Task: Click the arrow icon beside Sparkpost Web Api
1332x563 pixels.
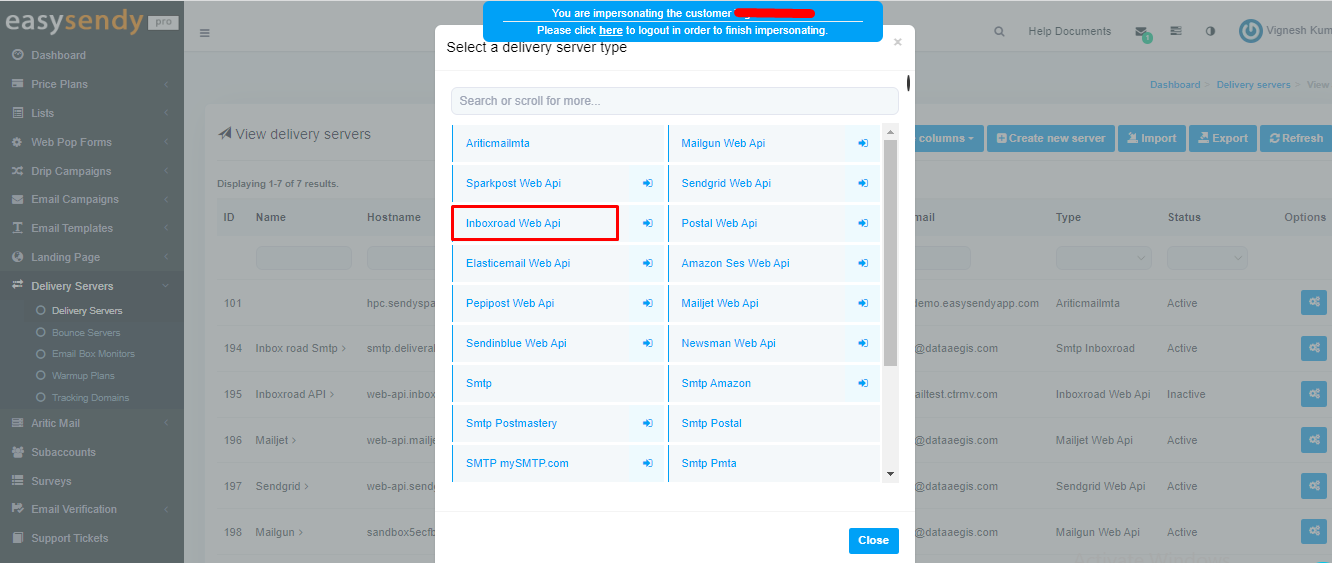Action: click(647, 184)
